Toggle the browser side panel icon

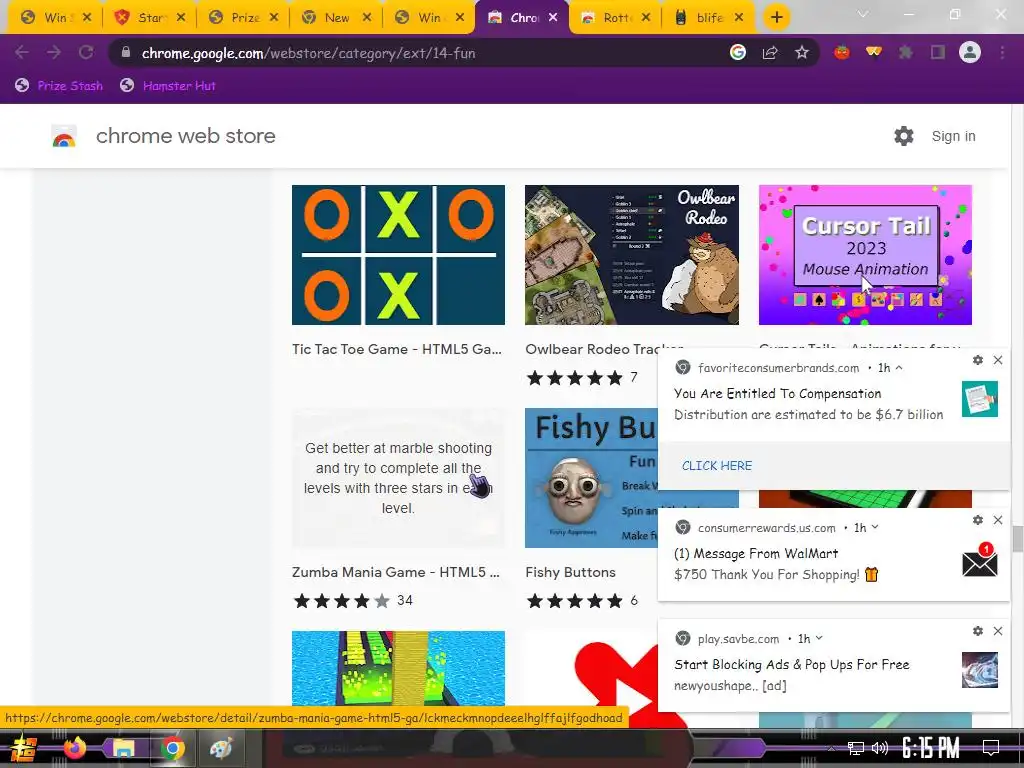tap(938, 53)
